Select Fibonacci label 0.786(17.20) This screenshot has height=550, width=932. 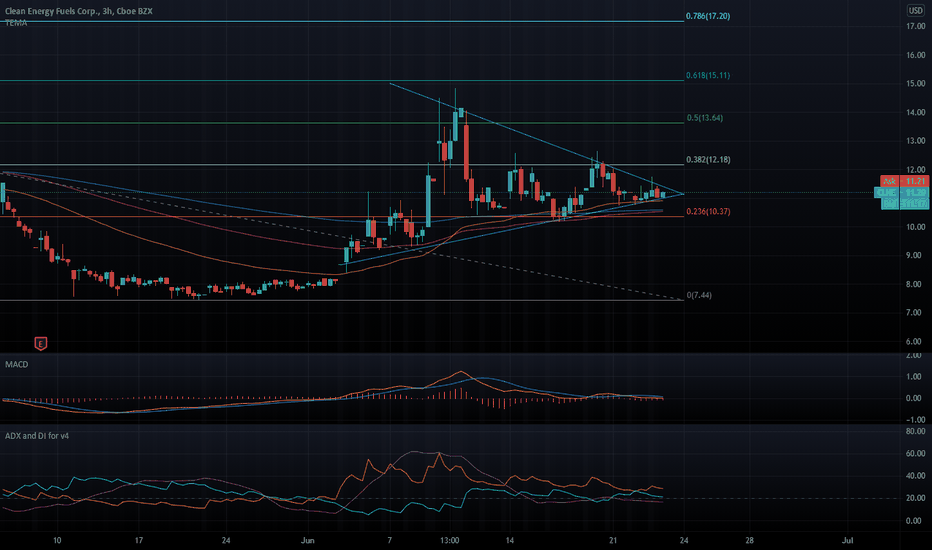[x=708, y=16]
